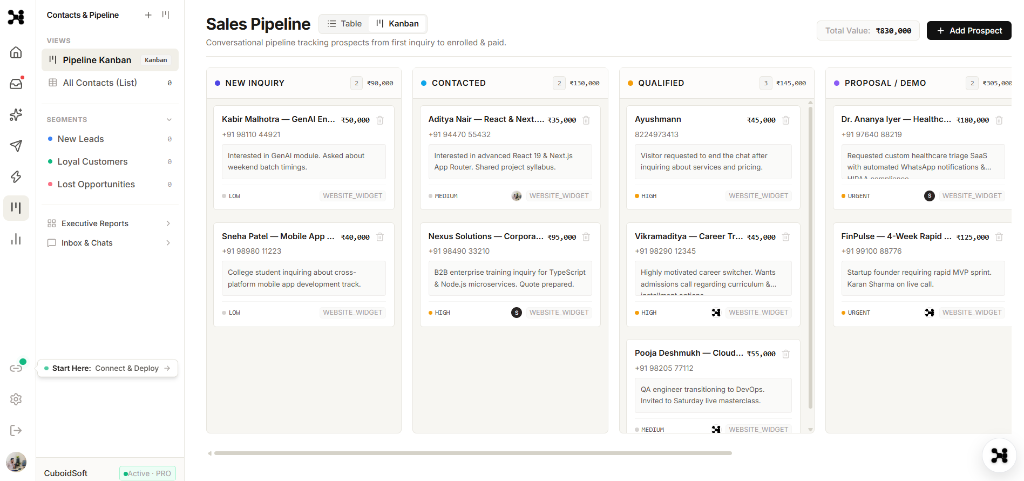
Task: Click the user avatar at the rail bottom
Action: (x=16, y=462)
